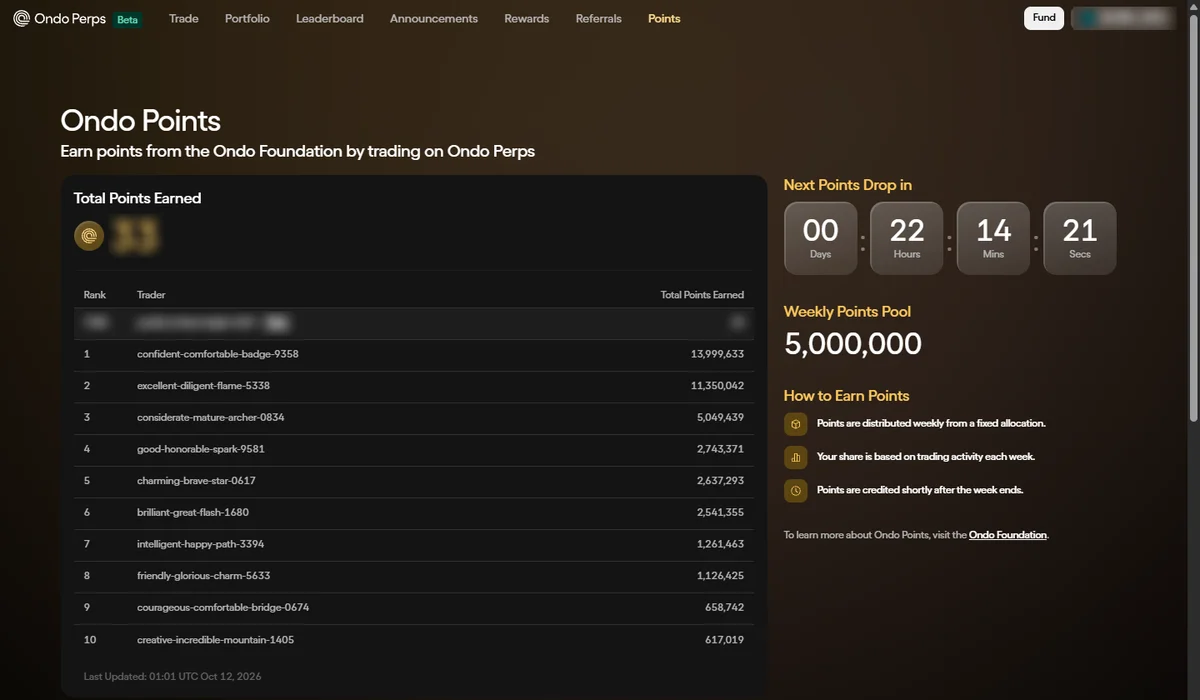Select trader excellent-diligent-flame-5338
The height and width of the screenshot is (700, 1200).
pos(204,386)
